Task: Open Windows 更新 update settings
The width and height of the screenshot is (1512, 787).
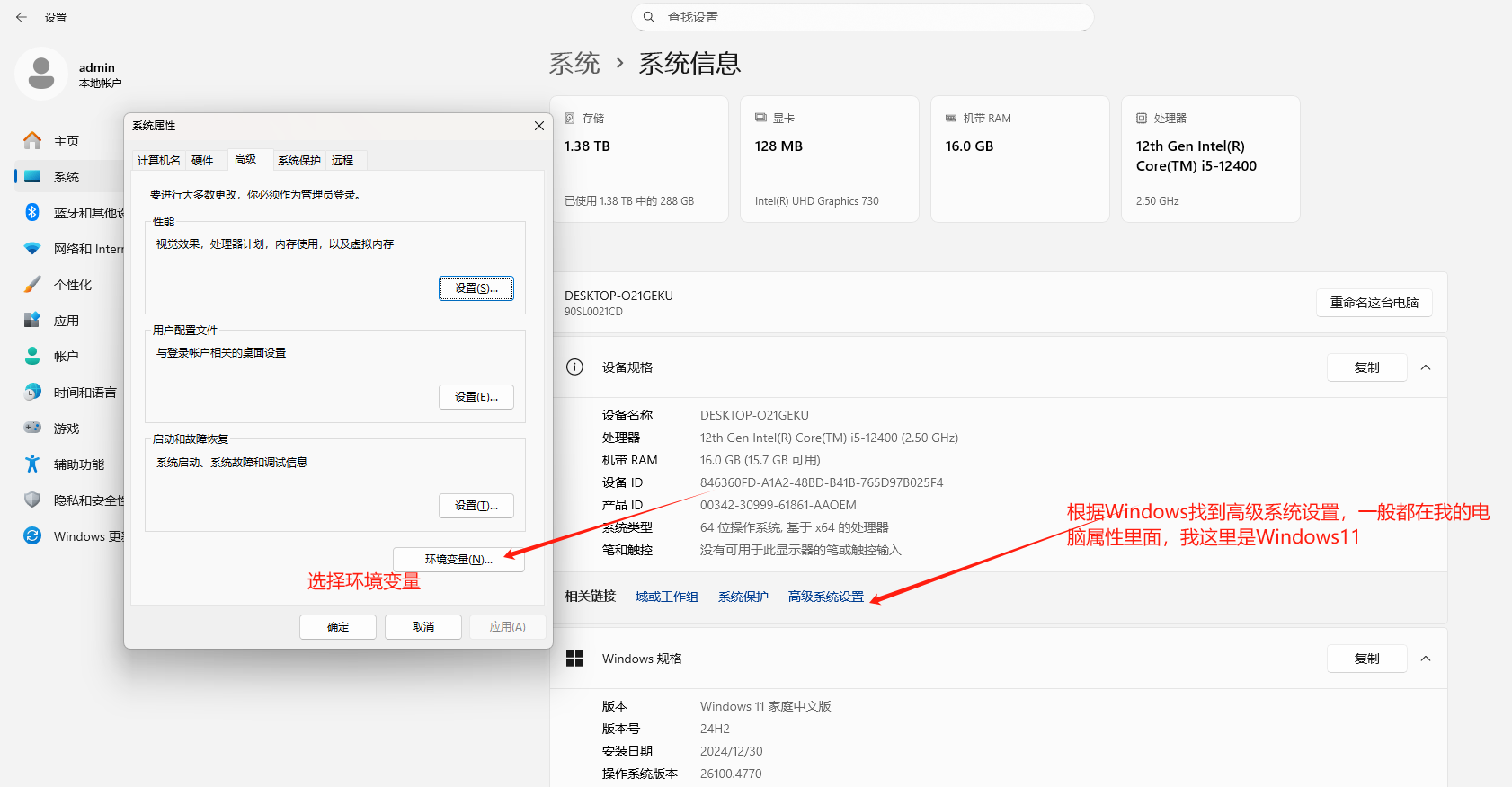Action: click(68, 536)
